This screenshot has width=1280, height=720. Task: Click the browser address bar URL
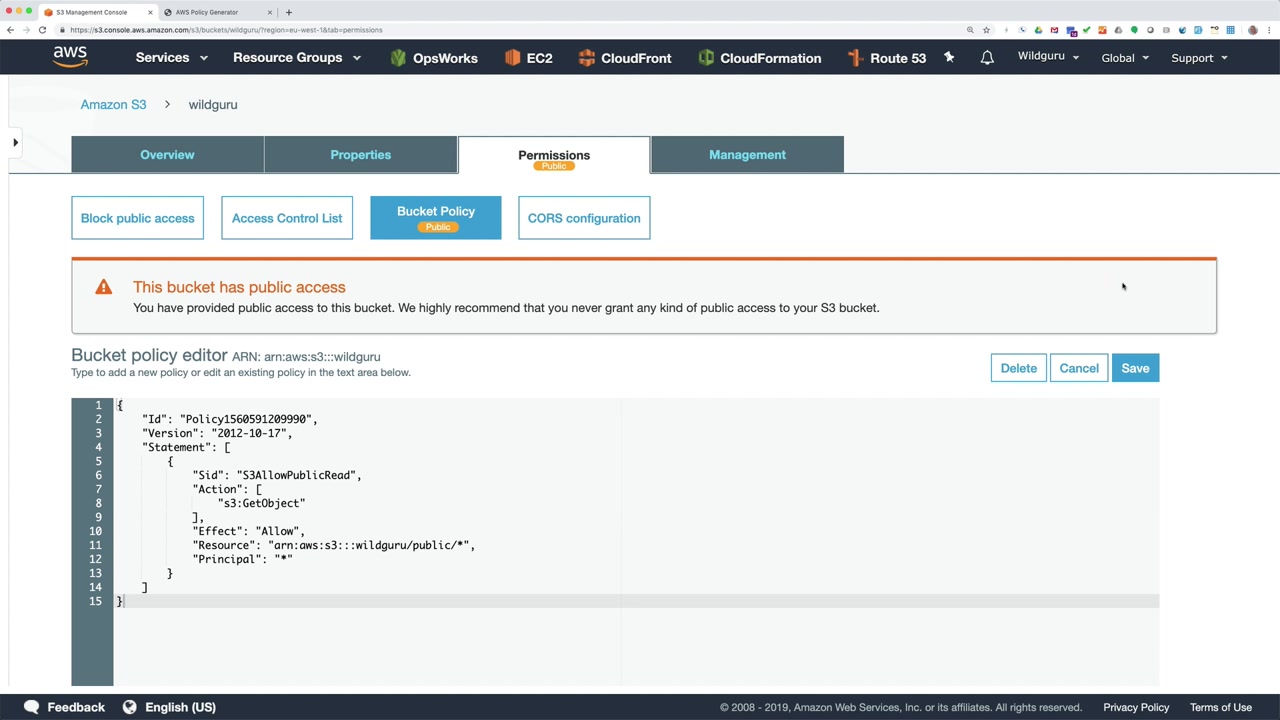pos(226,30)
